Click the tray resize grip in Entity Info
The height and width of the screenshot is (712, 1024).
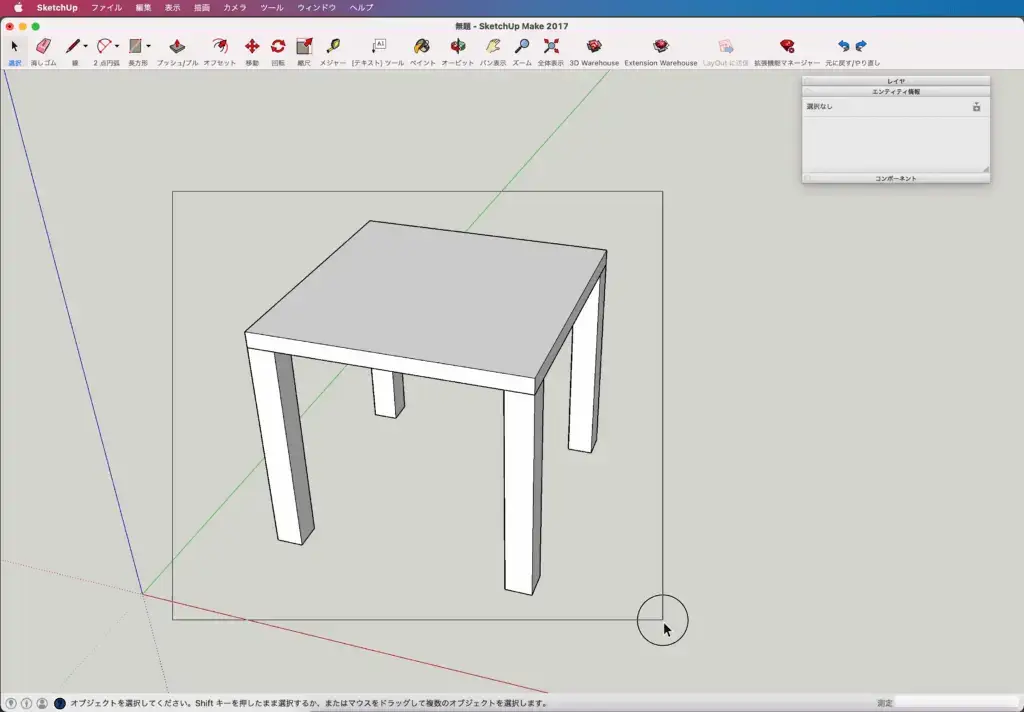click(x=985, y=169)
